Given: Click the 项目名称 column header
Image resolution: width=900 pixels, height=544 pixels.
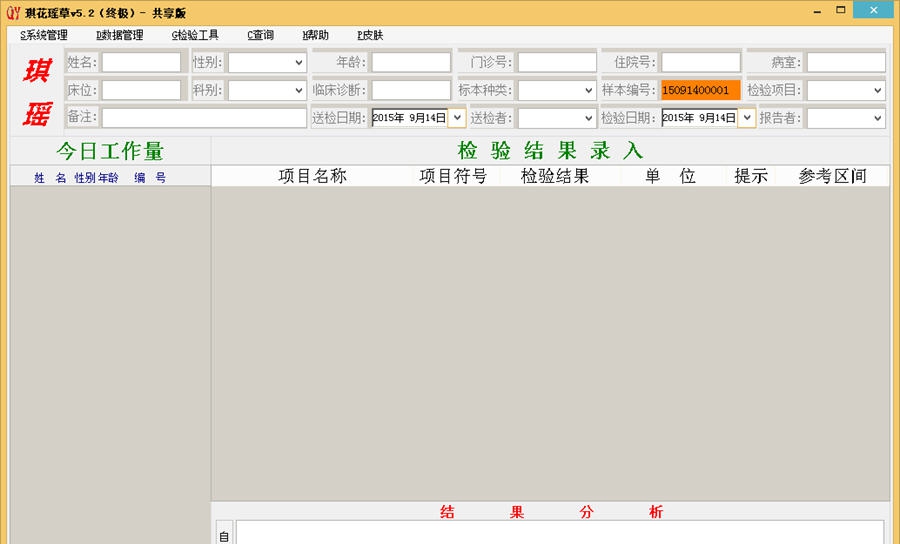Looking at the screenshot, I should pos(312,176).
